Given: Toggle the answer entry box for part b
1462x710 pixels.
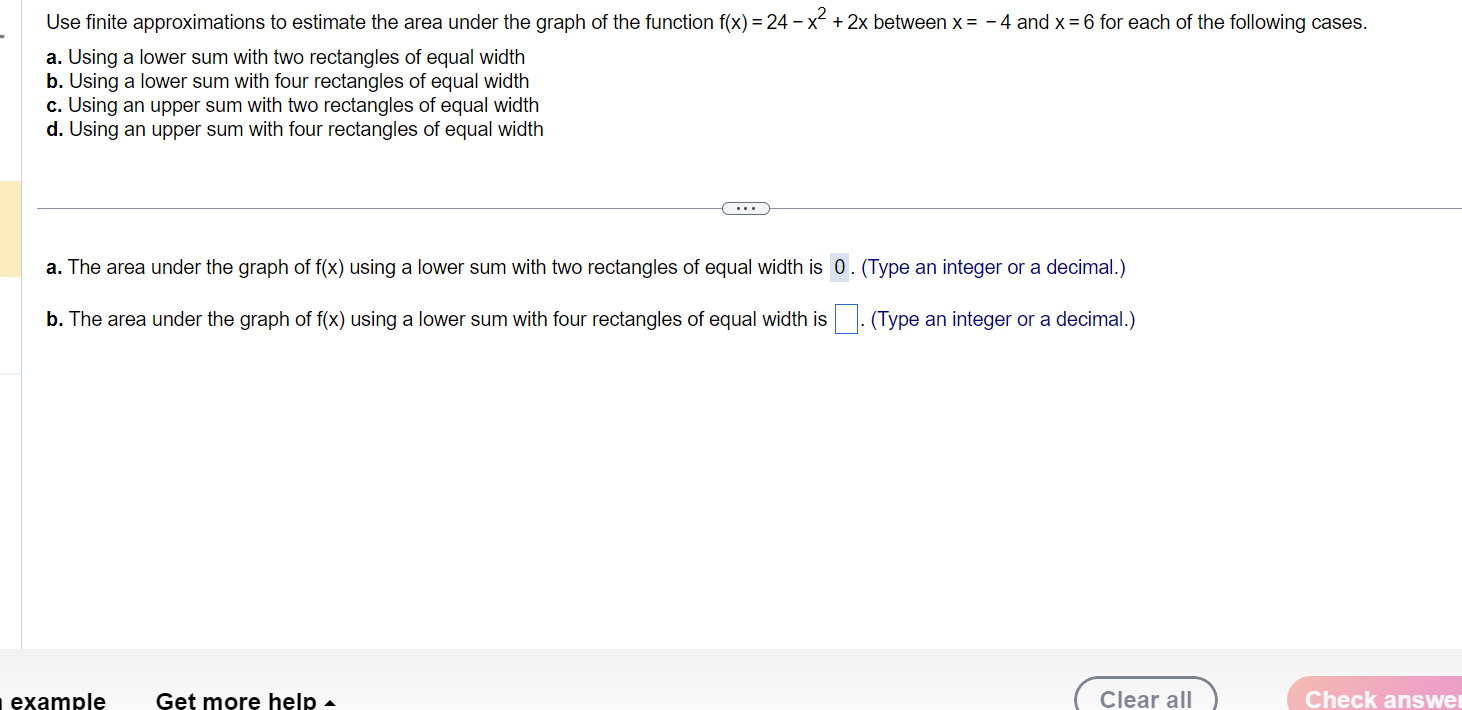Looking at the screenshot, I should (845, 318).
